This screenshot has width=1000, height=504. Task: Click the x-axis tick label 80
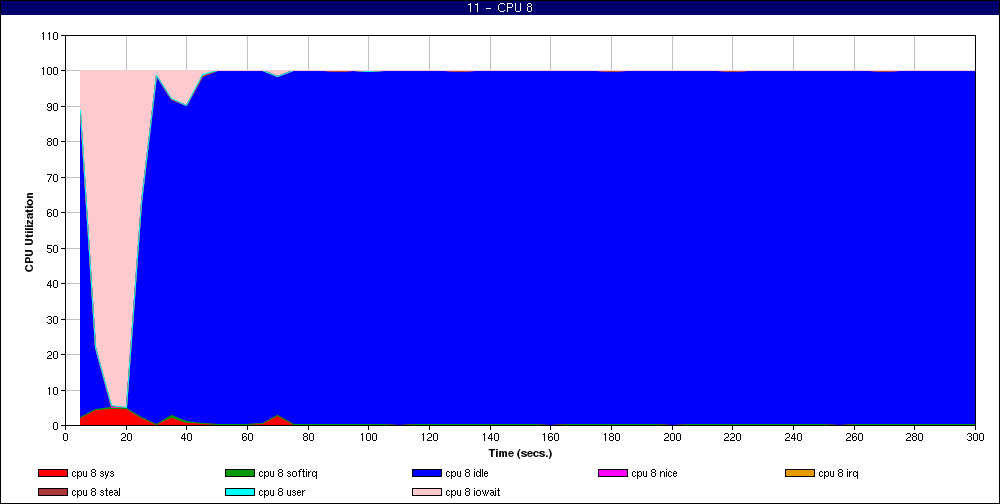coord(308,437)
